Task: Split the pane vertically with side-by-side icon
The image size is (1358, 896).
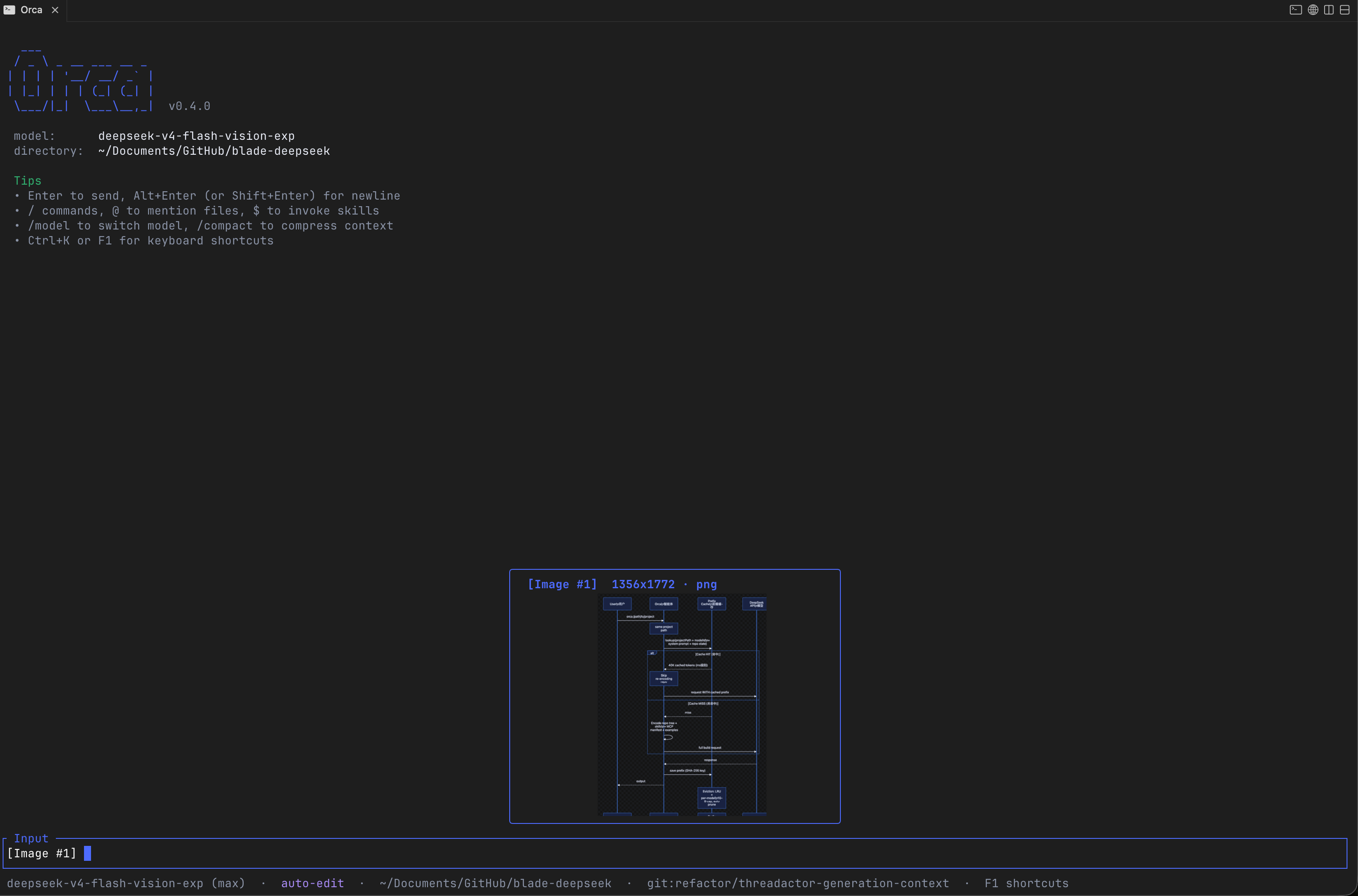Action: (1329, 10)
